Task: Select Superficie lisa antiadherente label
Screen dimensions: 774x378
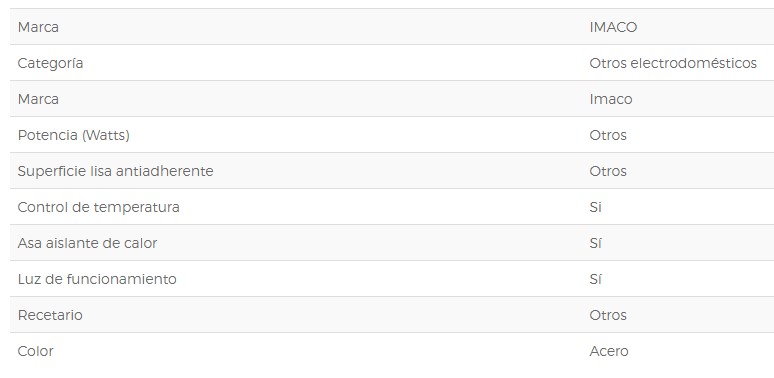Action: pyautogui.click(x=116, y=171)
